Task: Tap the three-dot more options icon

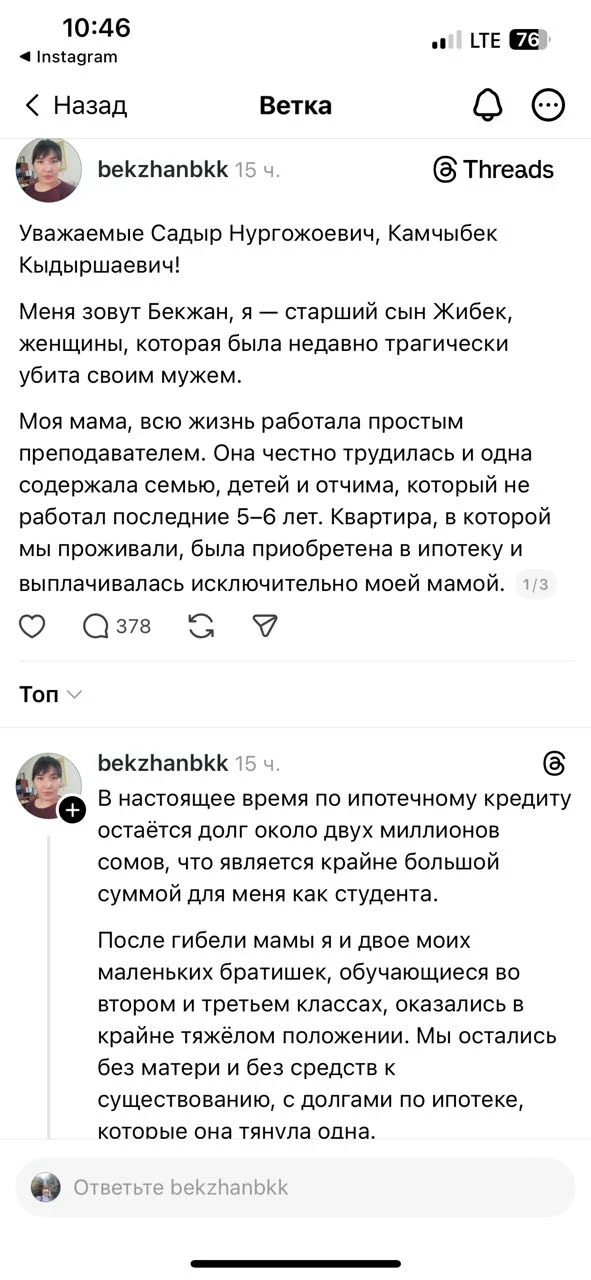Action: 548,104
